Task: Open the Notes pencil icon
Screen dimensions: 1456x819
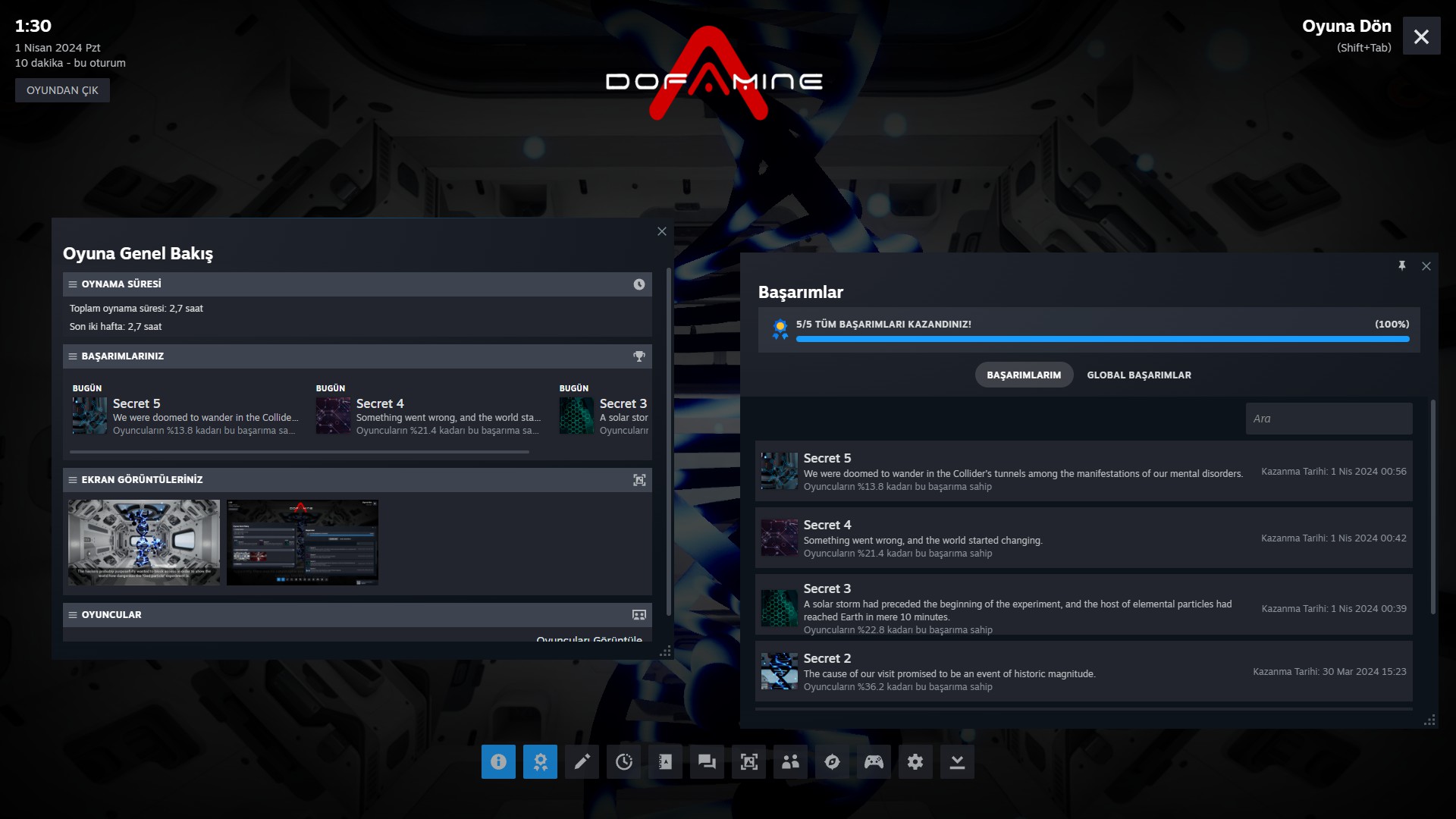Action: coord(582,761)
